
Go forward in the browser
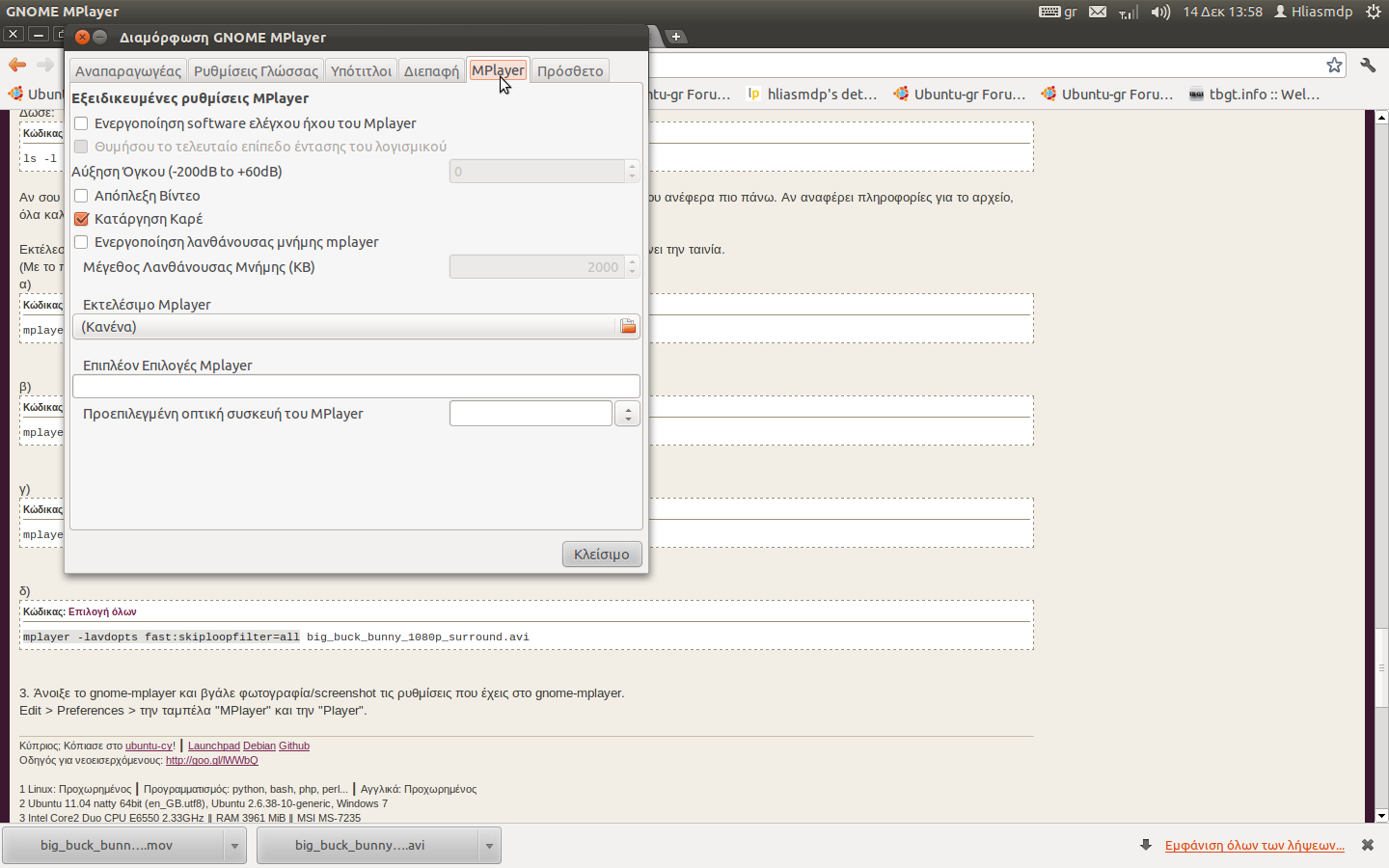[45, 65]
